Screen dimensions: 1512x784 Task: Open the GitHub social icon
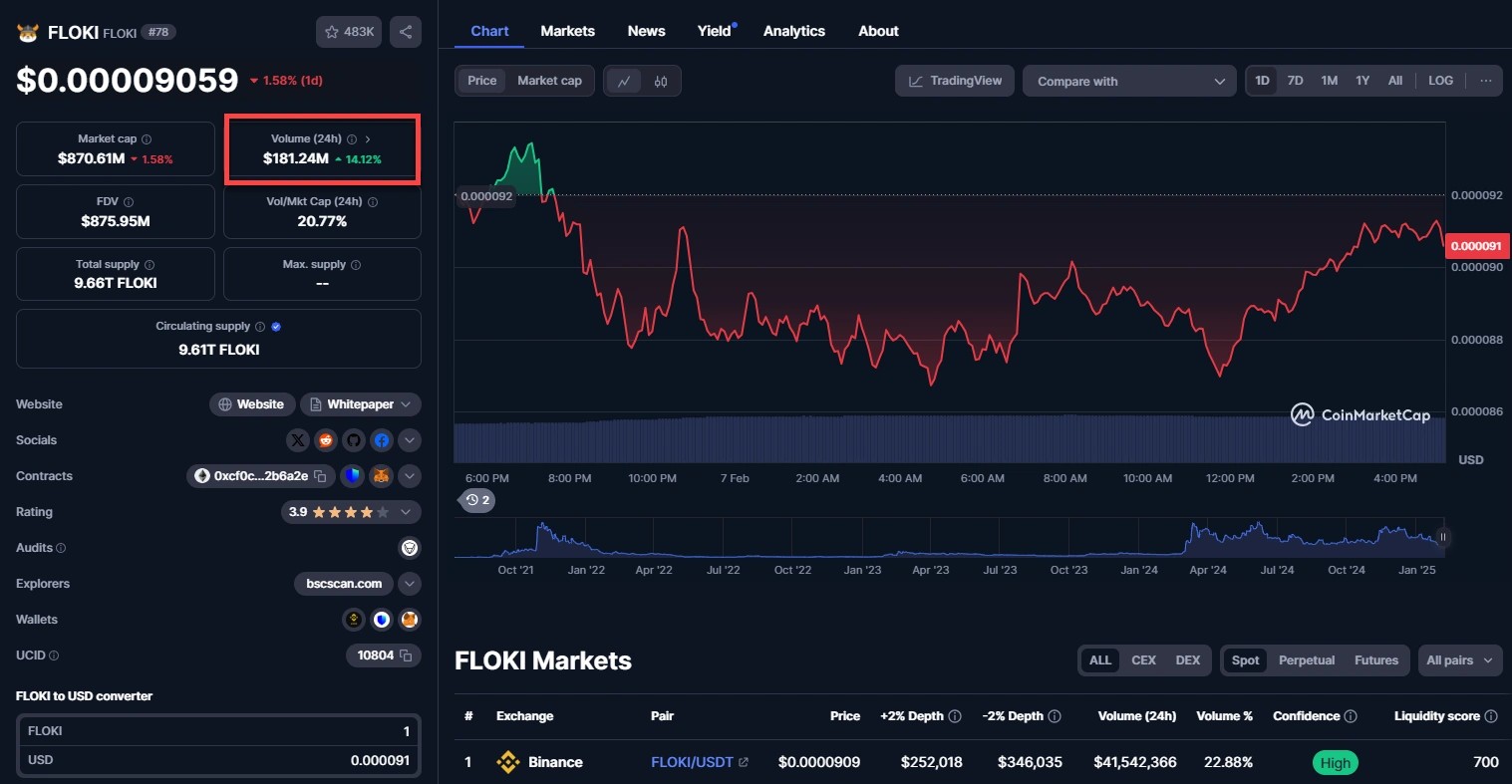(354, 440)
